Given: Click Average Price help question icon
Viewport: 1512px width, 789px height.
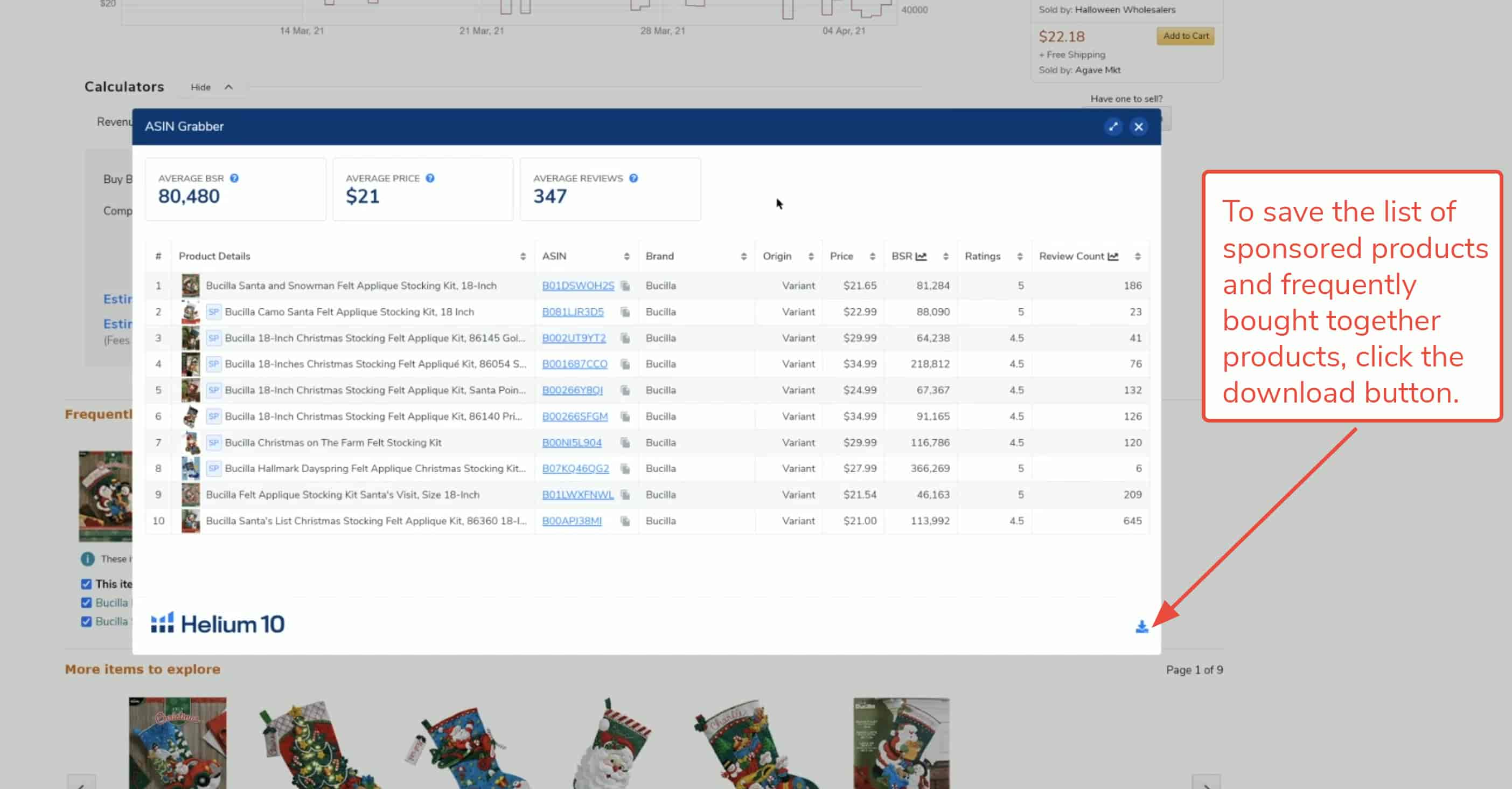Looking at the screenshot, I should 430,178.
